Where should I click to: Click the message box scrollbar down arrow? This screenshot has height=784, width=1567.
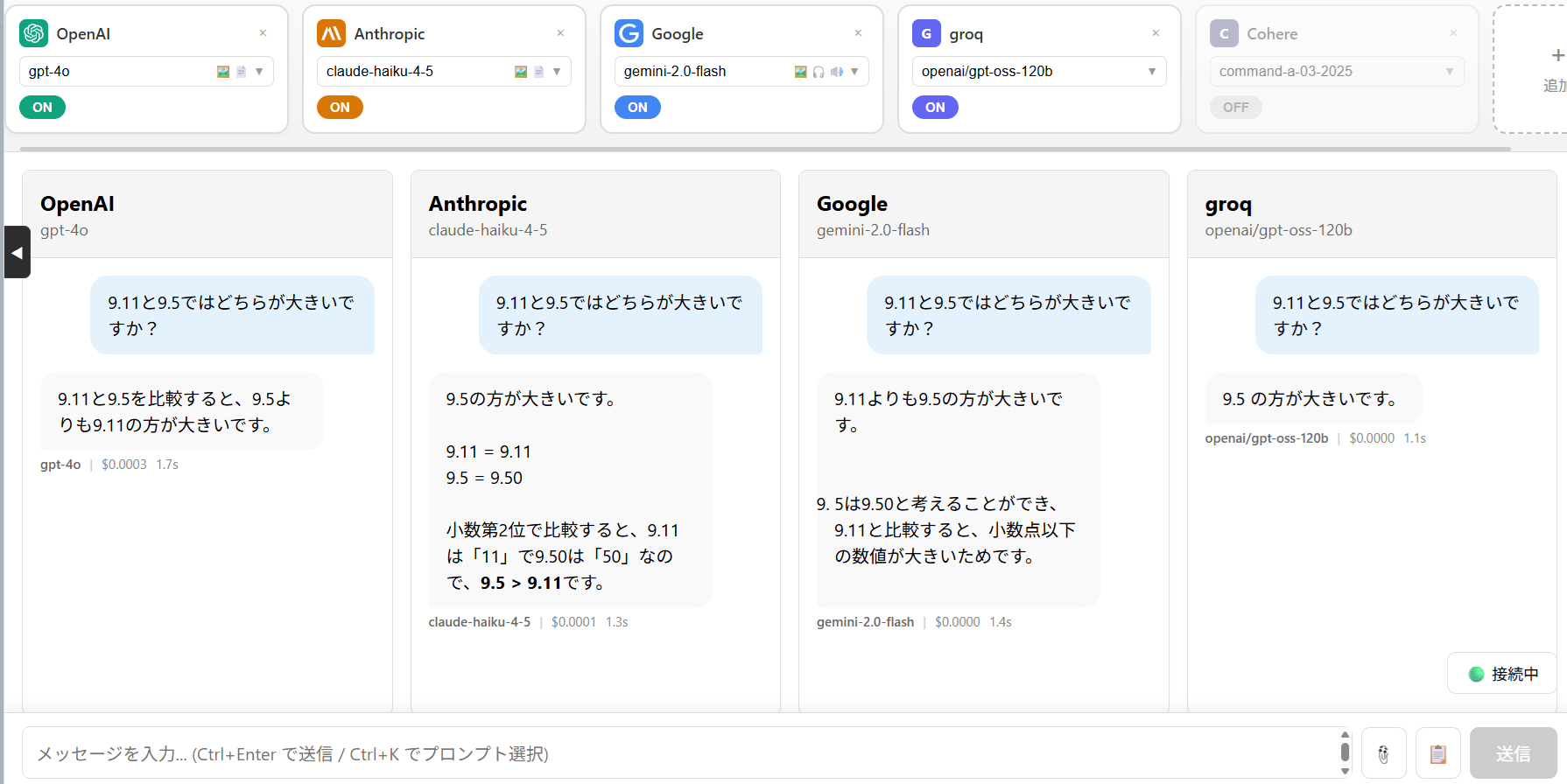pos(1345,772)
